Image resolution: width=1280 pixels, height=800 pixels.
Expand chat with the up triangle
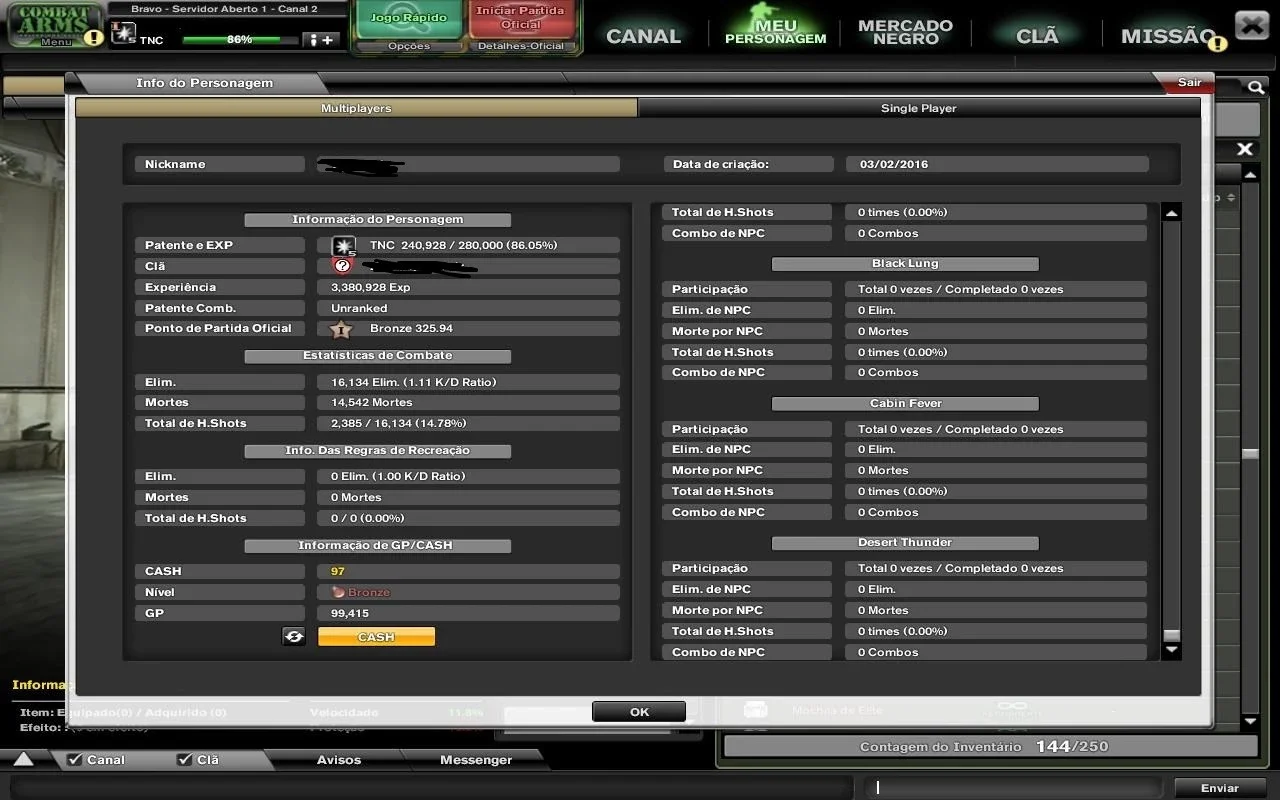pyautogui.click(x=23, y=760)
